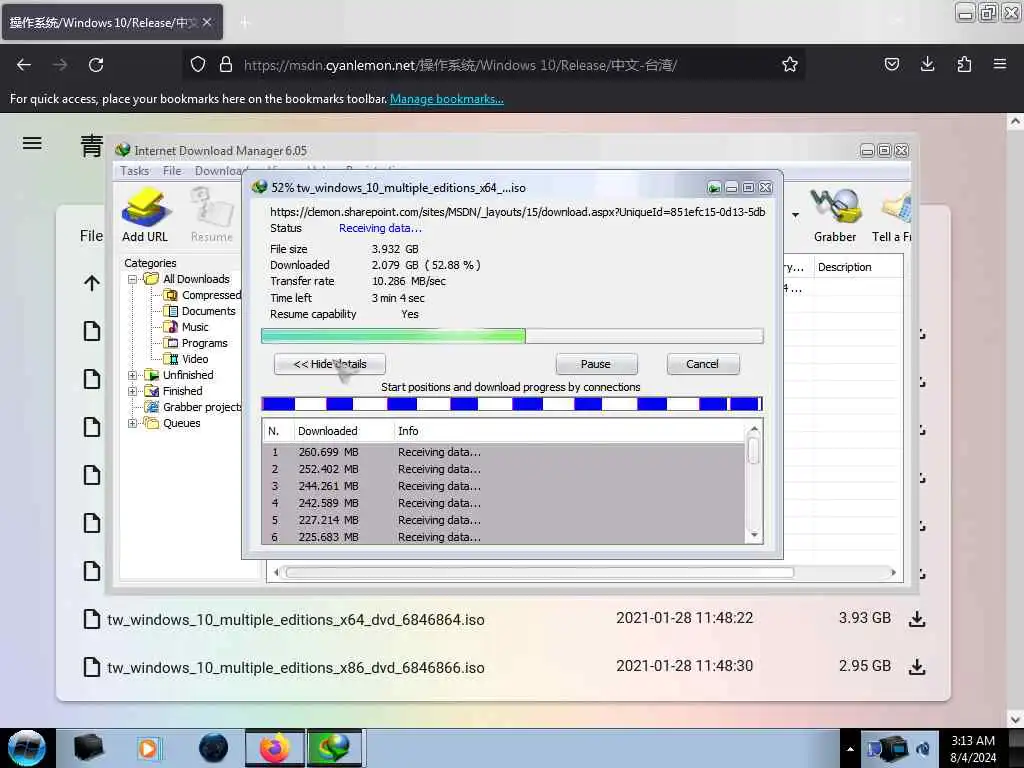Image resolution: width=1024 pixels, height=768 pixels.
Task: Click the connections list scroll up arrow
Action: pos(754,430)
